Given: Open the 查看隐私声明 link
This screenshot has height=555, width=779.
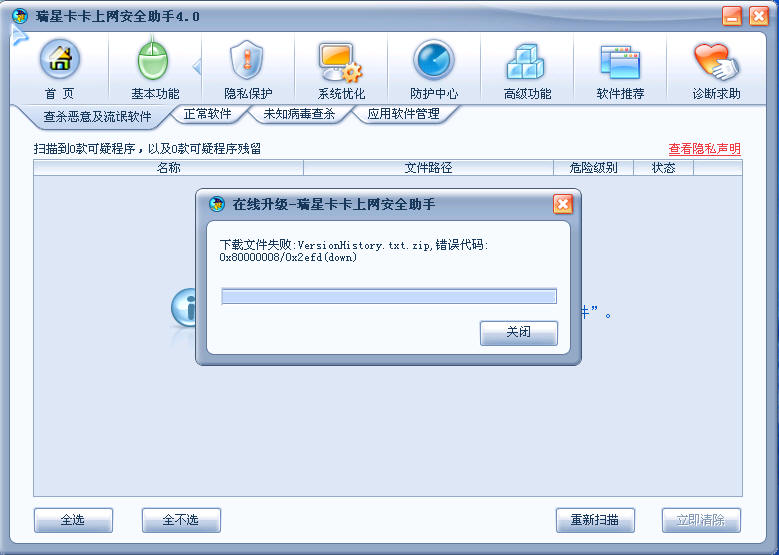Looking at the screenshot, I should (704, 149).
